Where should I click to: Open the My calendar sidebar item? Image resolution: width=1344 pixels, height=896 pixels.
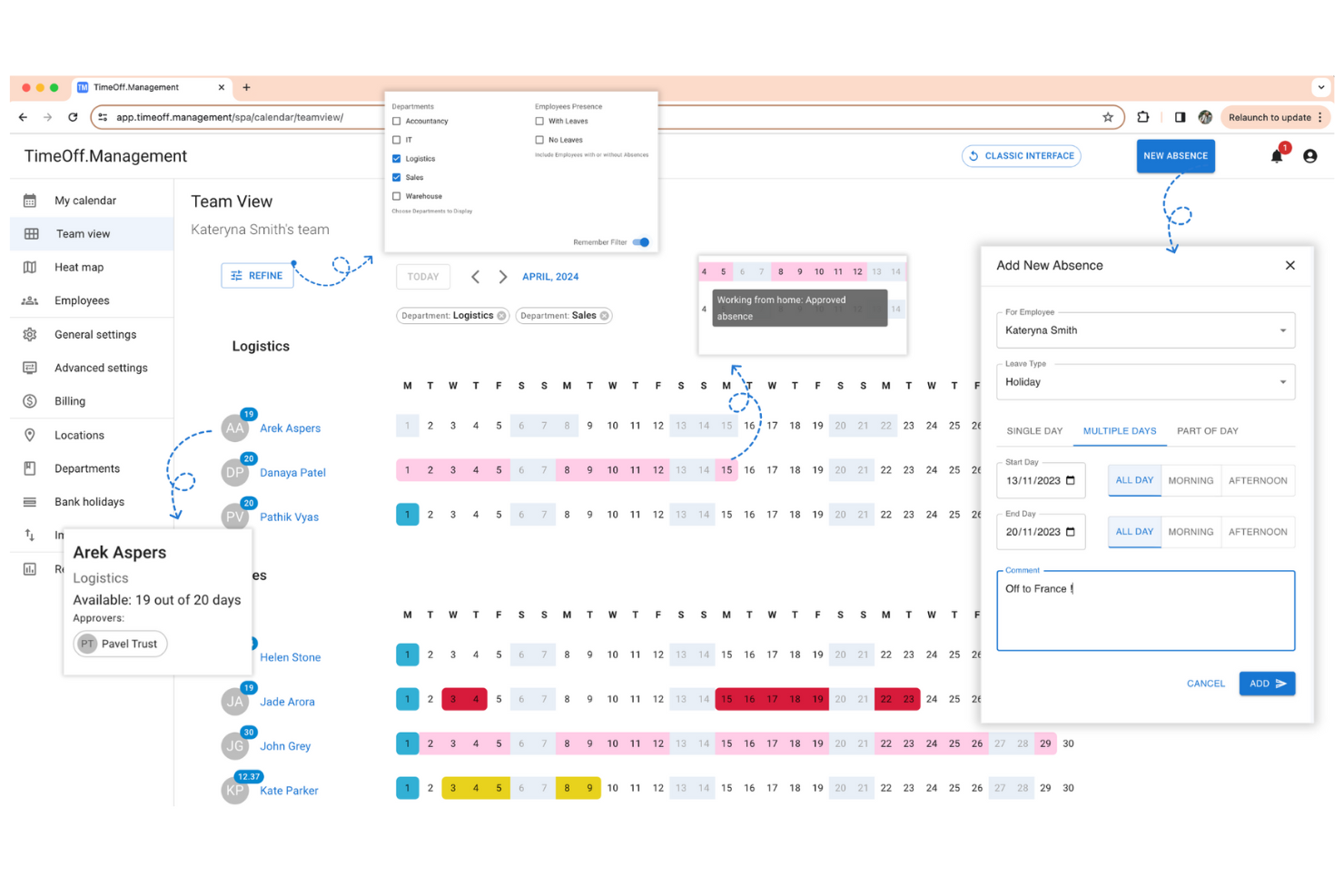[x=85, y=200]
